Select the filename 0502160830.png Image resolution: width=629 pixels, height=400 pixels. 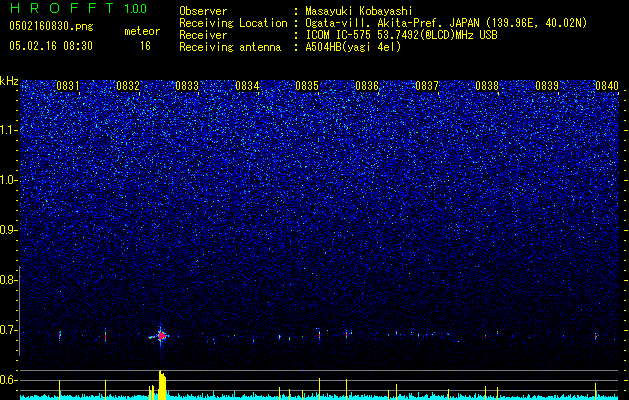[x=51, y=26]
